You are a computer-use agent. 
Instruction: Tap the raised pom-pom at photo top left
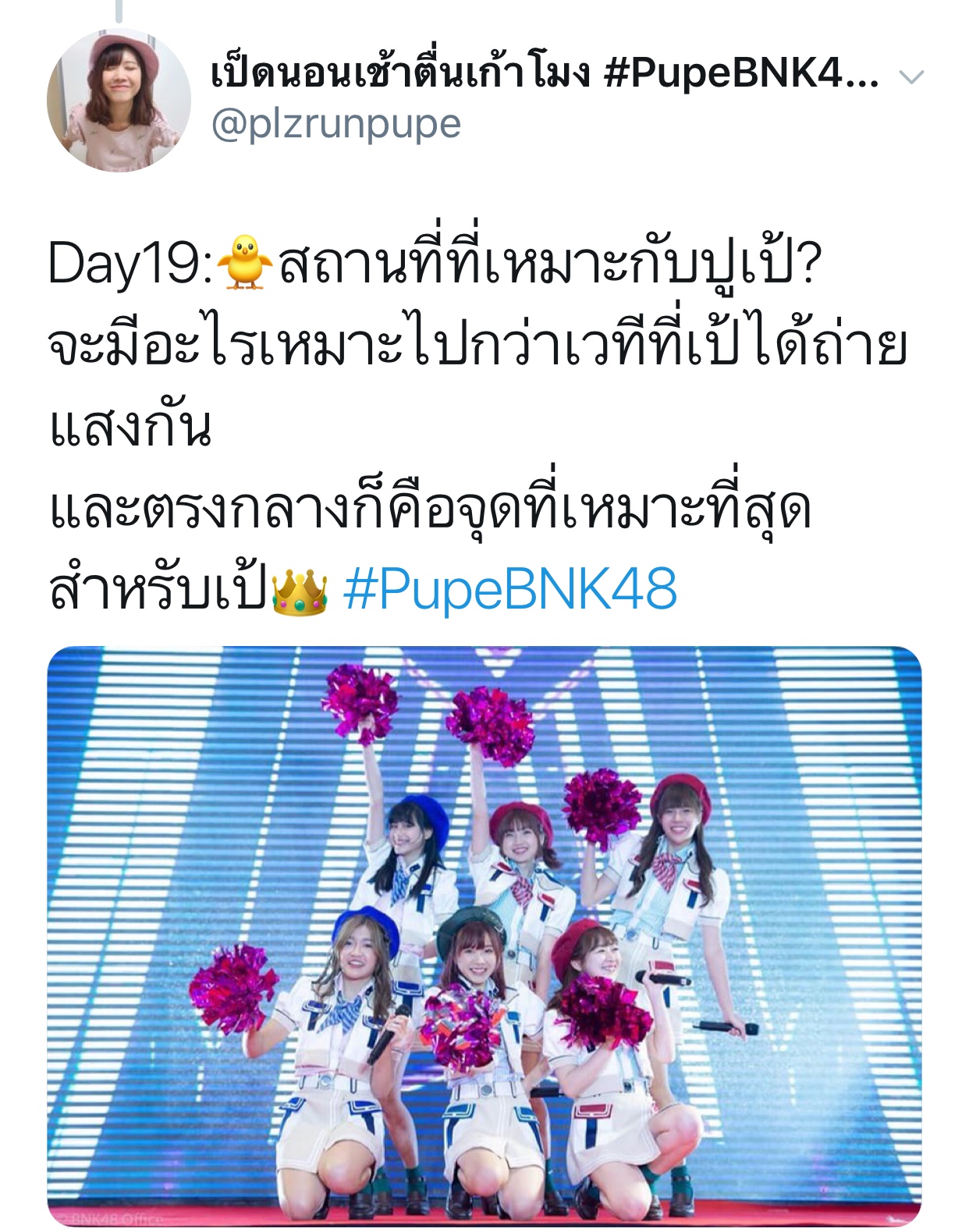click(x=360, y=701)
